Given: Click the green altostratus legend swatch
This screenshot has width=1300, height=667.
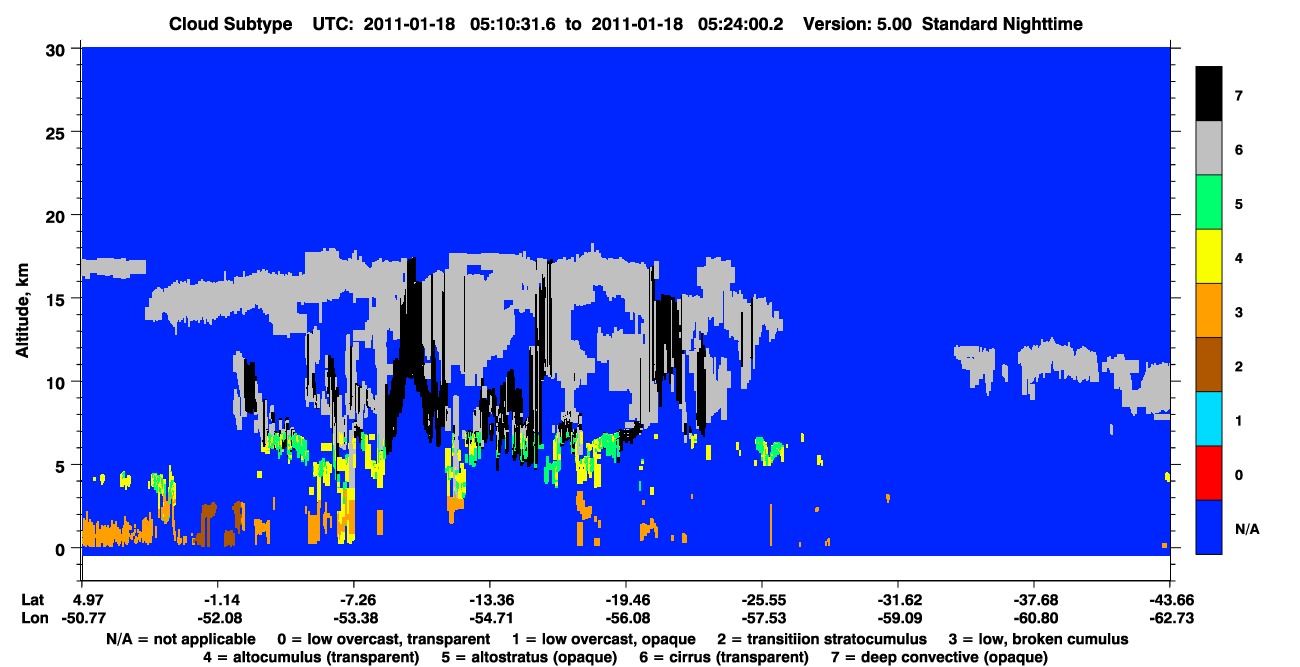Looking at the screenshot, I should click(x=1209, y=203).
